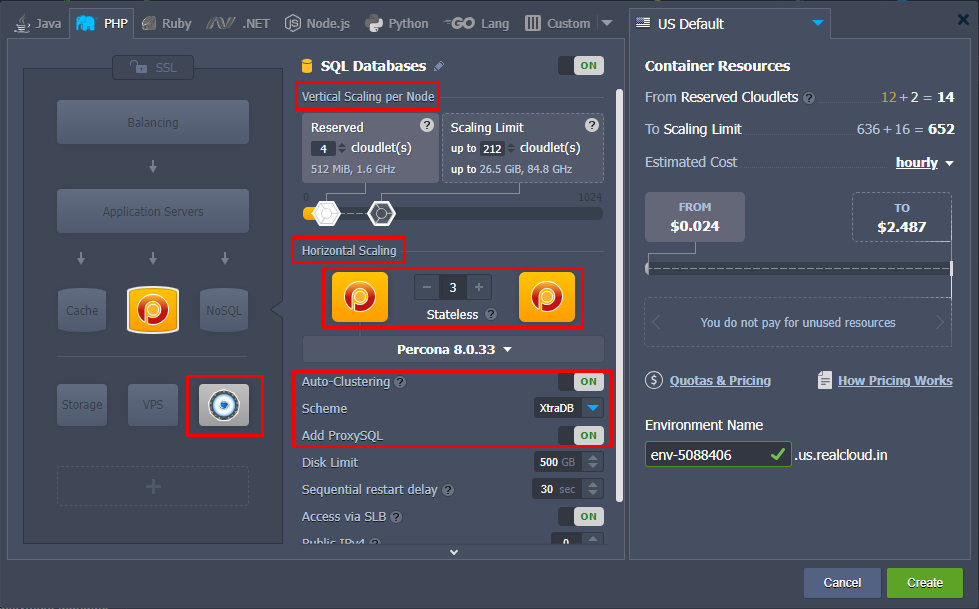The width and height of the screenshot is (979, 609).
Task: Switch to the Python tab
Action: [396, 23]
